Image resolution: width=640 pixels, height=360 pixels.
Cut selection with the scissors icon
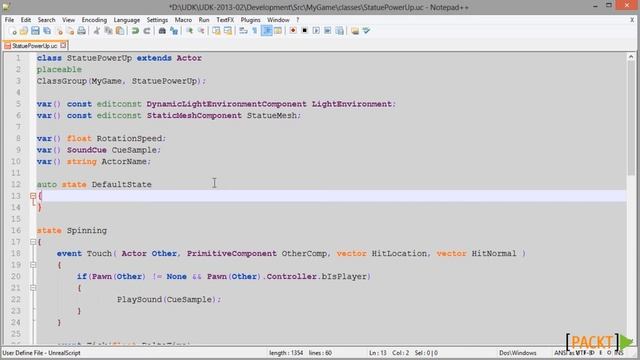point(97,31)
